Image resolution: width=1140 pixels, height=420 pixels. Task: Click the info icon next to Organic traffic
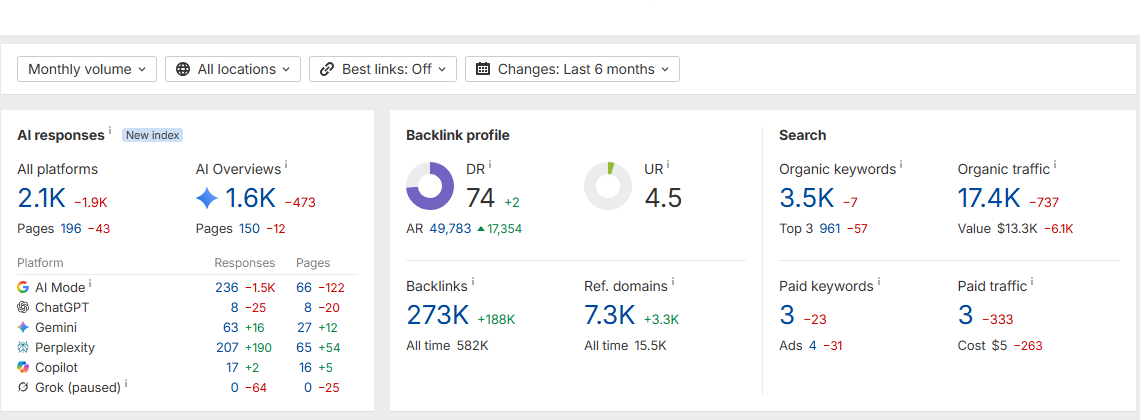(1055, 165)
